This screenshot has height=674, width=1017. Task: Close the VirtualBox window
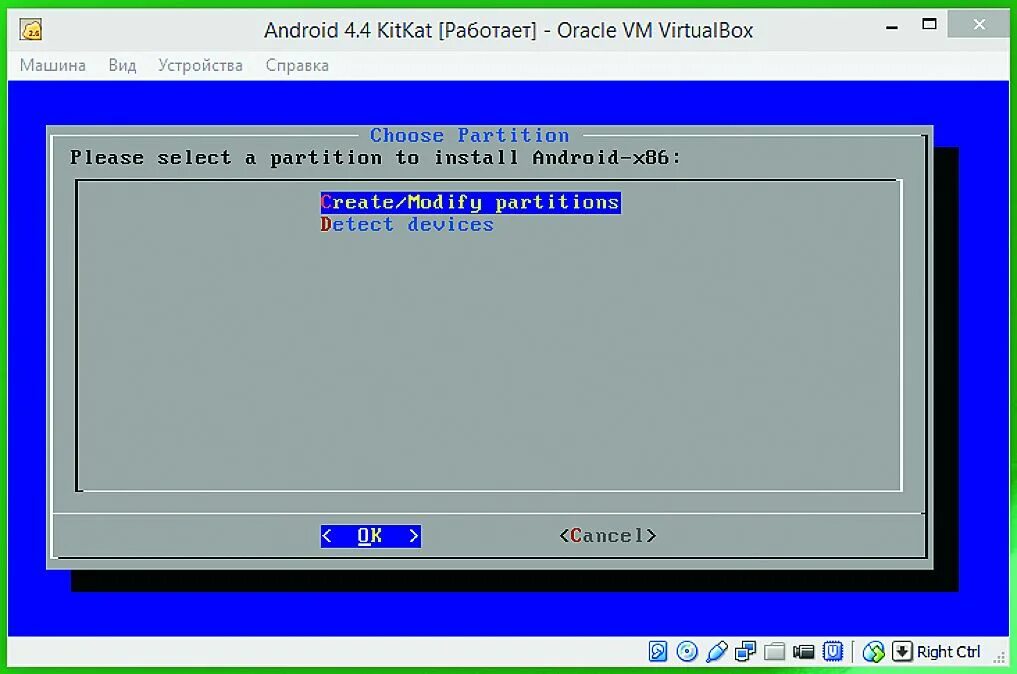click(979, 25)
